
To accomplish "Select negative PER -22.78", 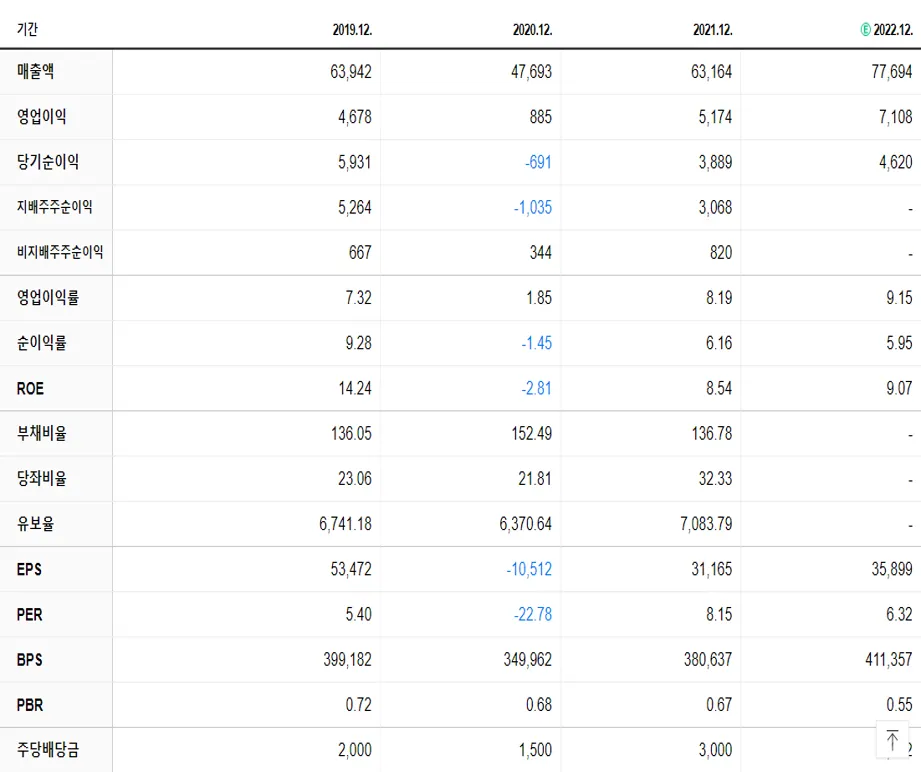I will click(x=533, y=615).
